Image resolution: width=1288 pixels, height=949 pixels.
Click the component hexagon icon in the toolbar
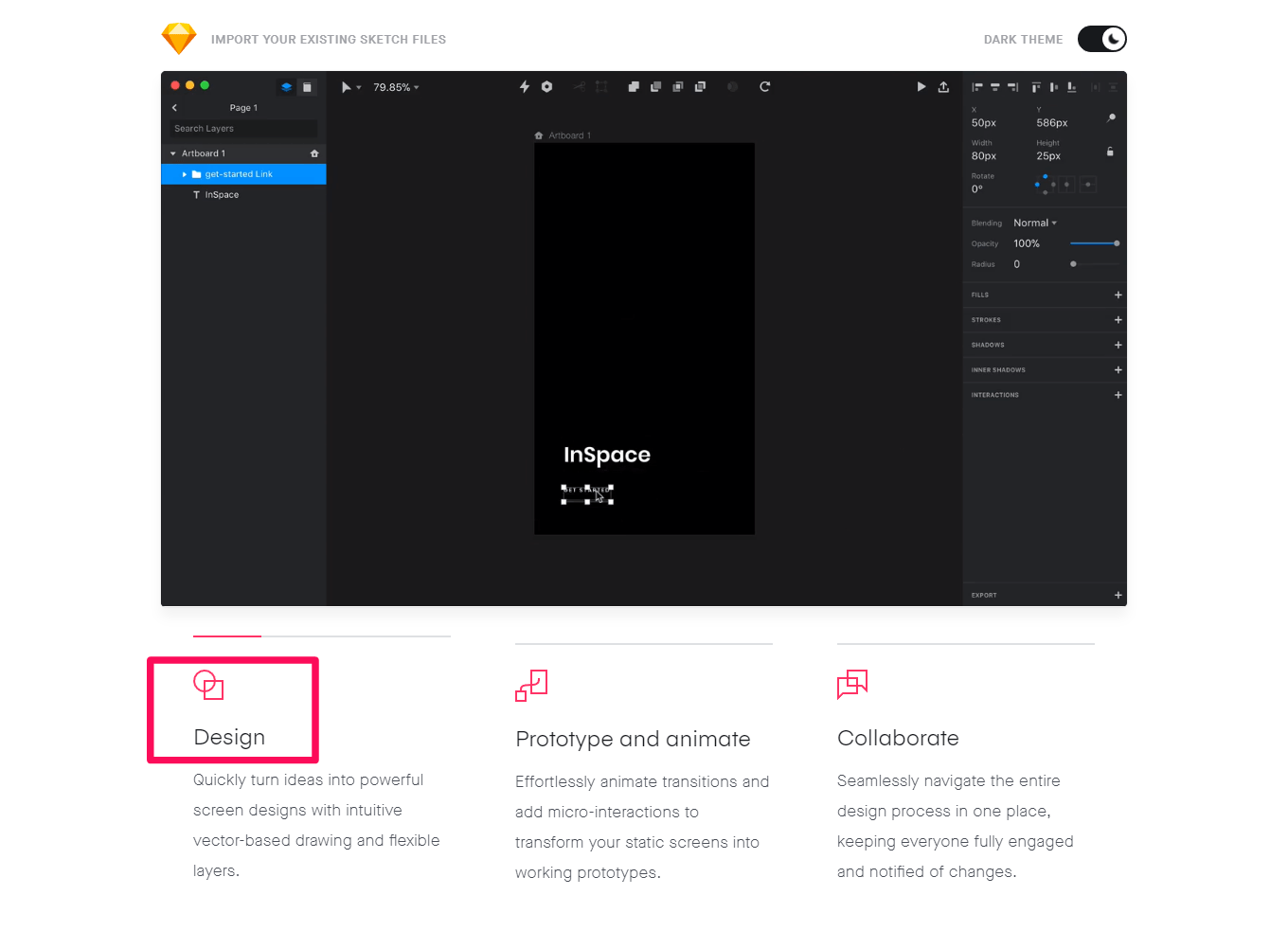point(546,86)
